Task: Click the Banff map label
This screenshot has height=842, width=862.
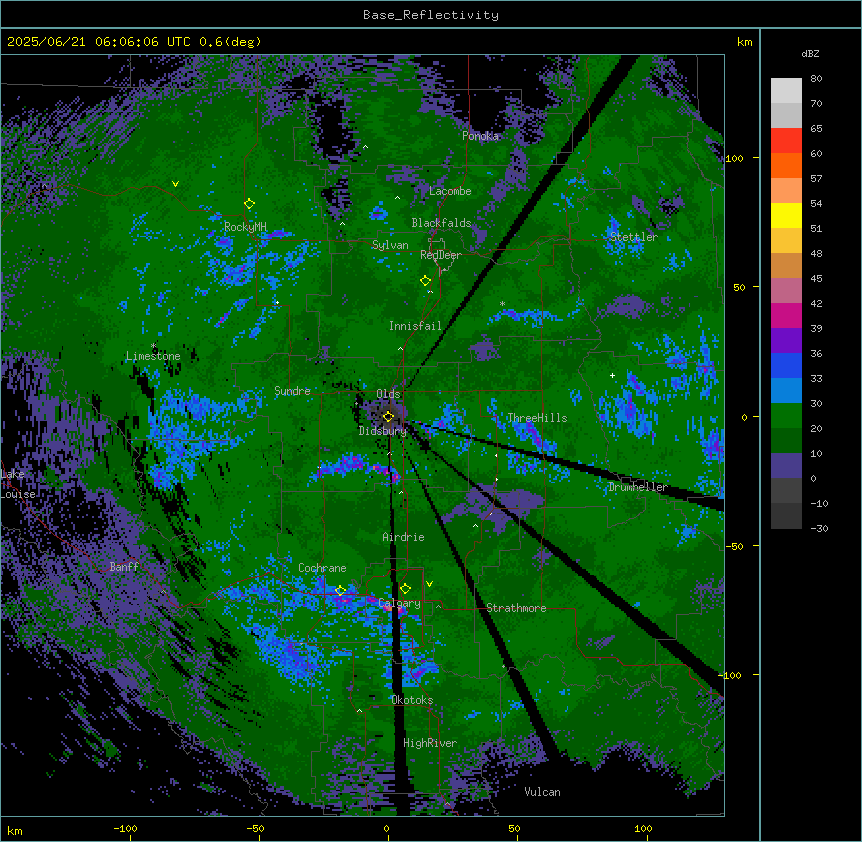Action: [x=124, y=567]
